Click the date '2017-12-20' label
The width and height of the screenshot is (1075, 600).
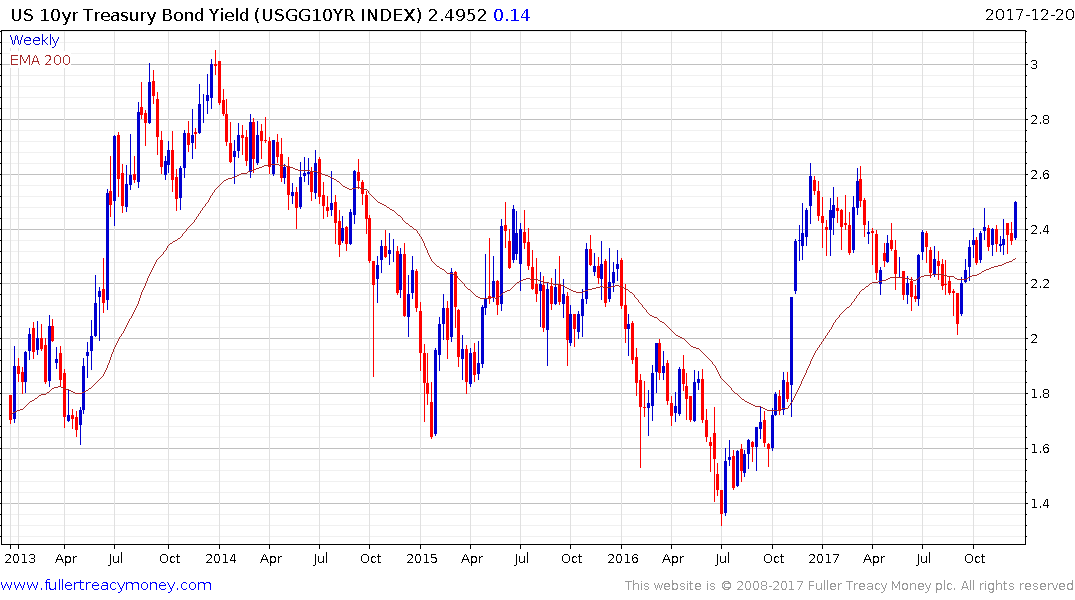(x=1029, y=15)
